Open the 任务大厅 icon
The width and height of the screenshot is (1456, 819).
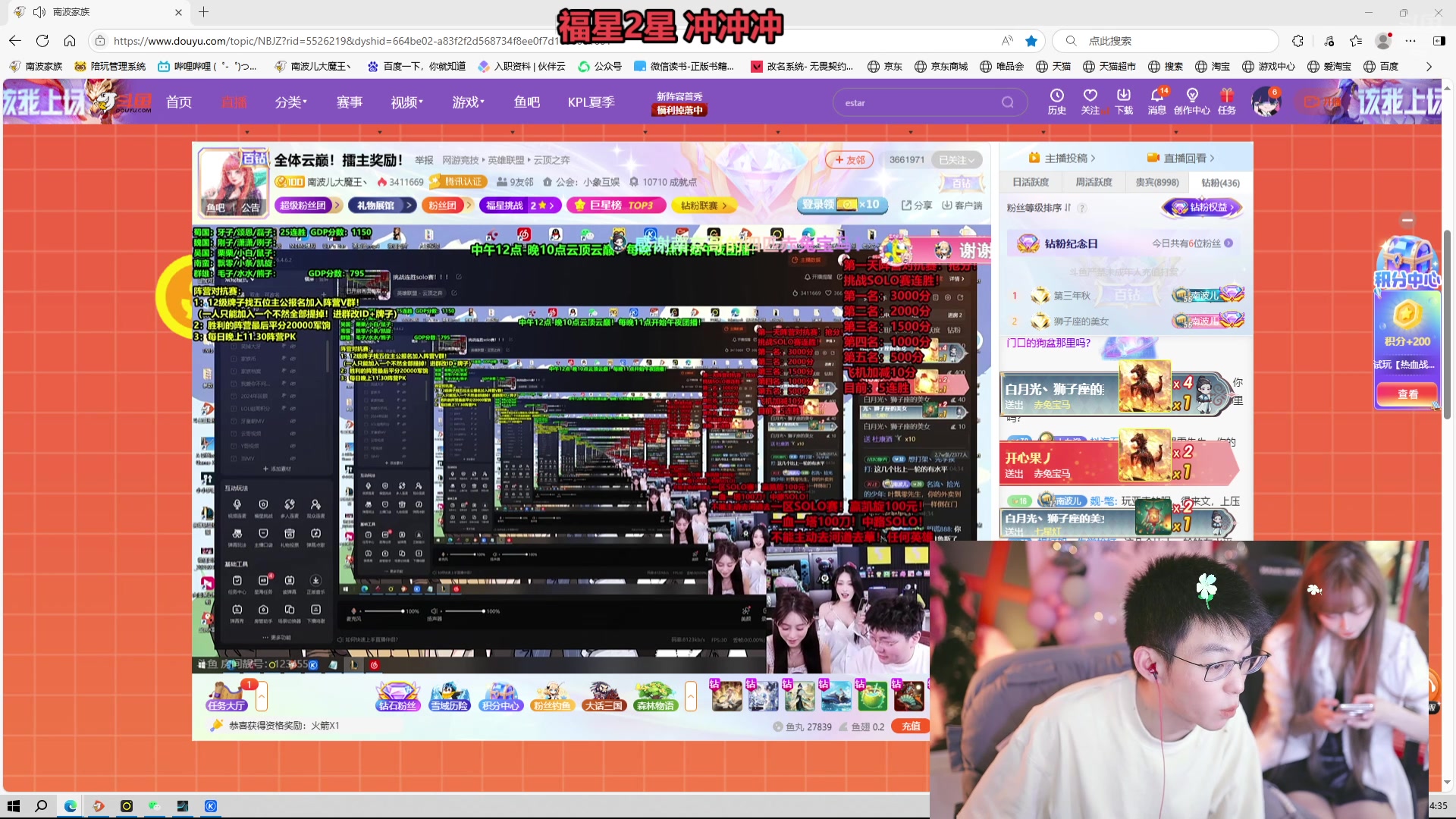[x=226, y=696]
